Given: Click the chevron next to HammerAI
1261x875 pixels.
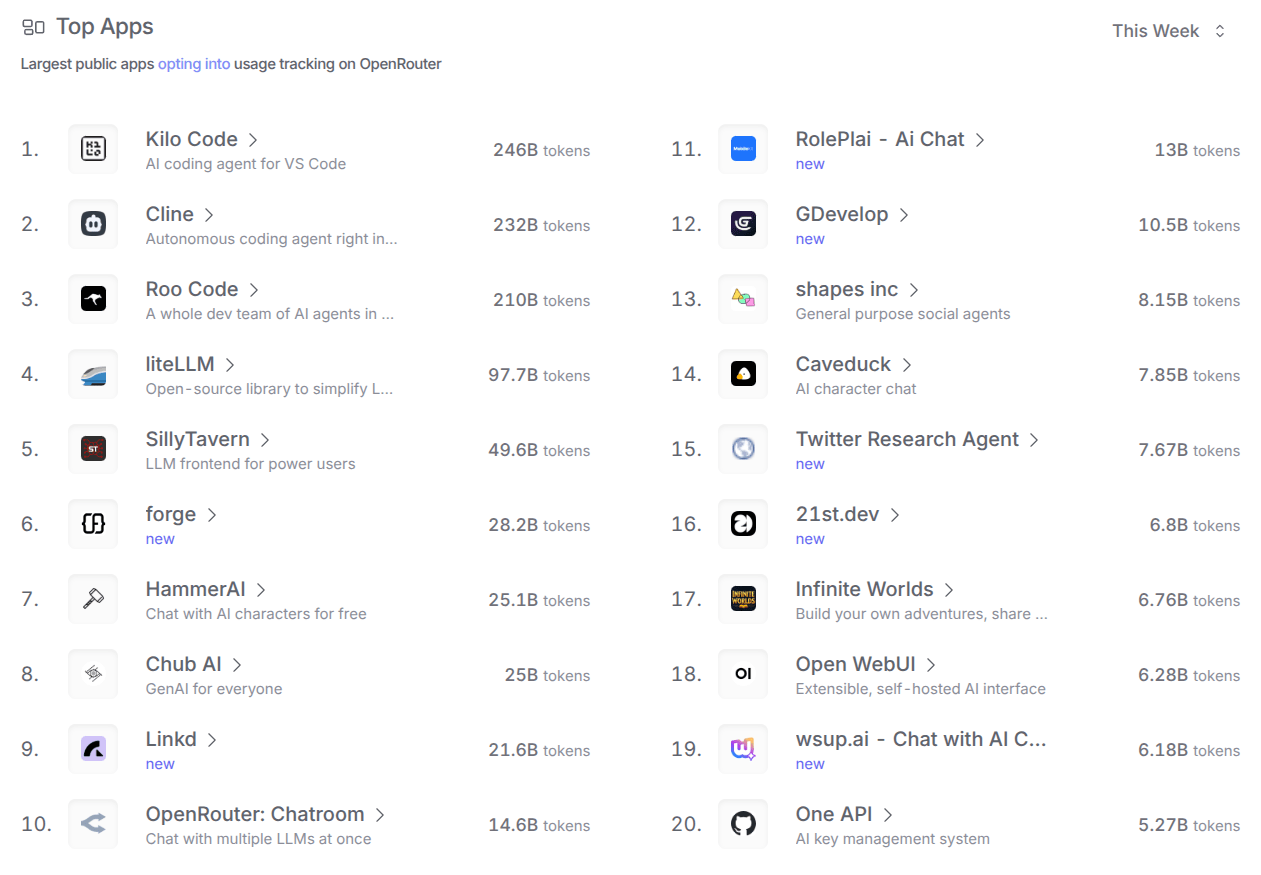Looking at the screenshot, I should [x=261, y=590].
